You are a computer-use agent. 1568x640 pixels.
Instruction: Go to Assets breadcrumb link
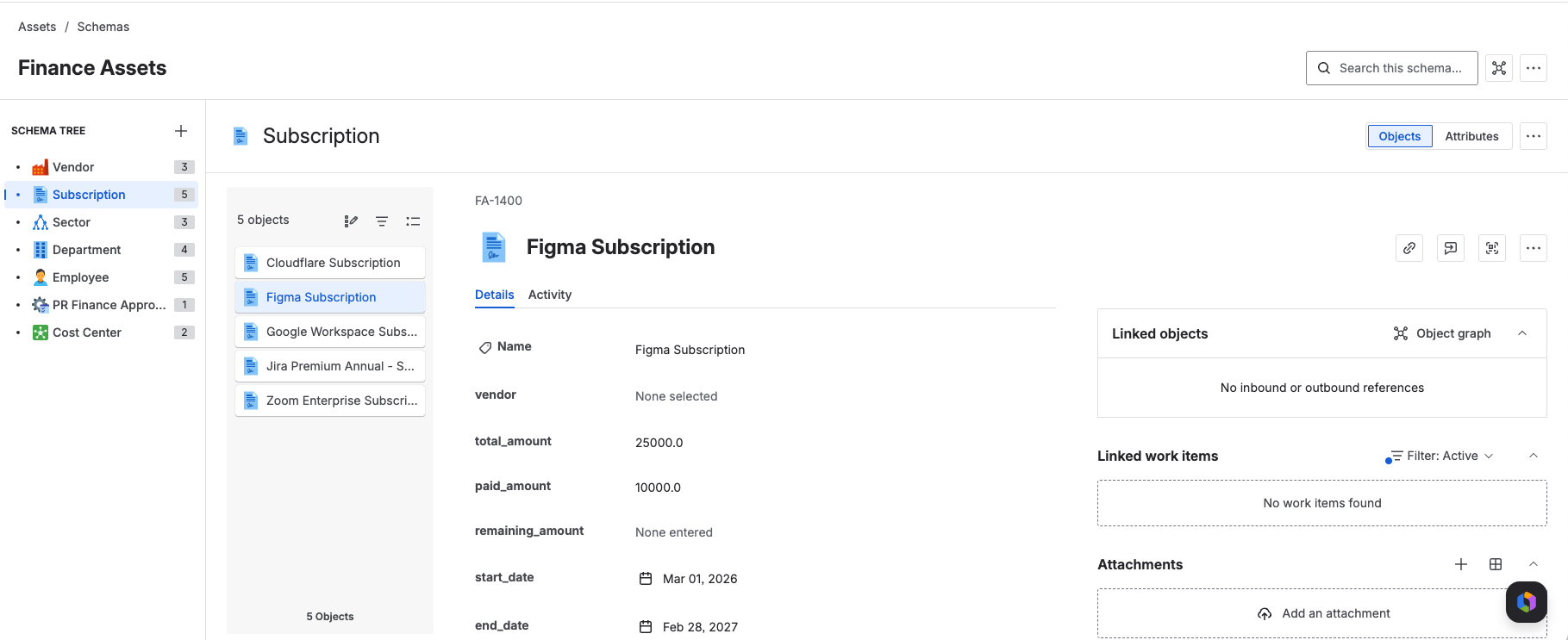point(37,27)
